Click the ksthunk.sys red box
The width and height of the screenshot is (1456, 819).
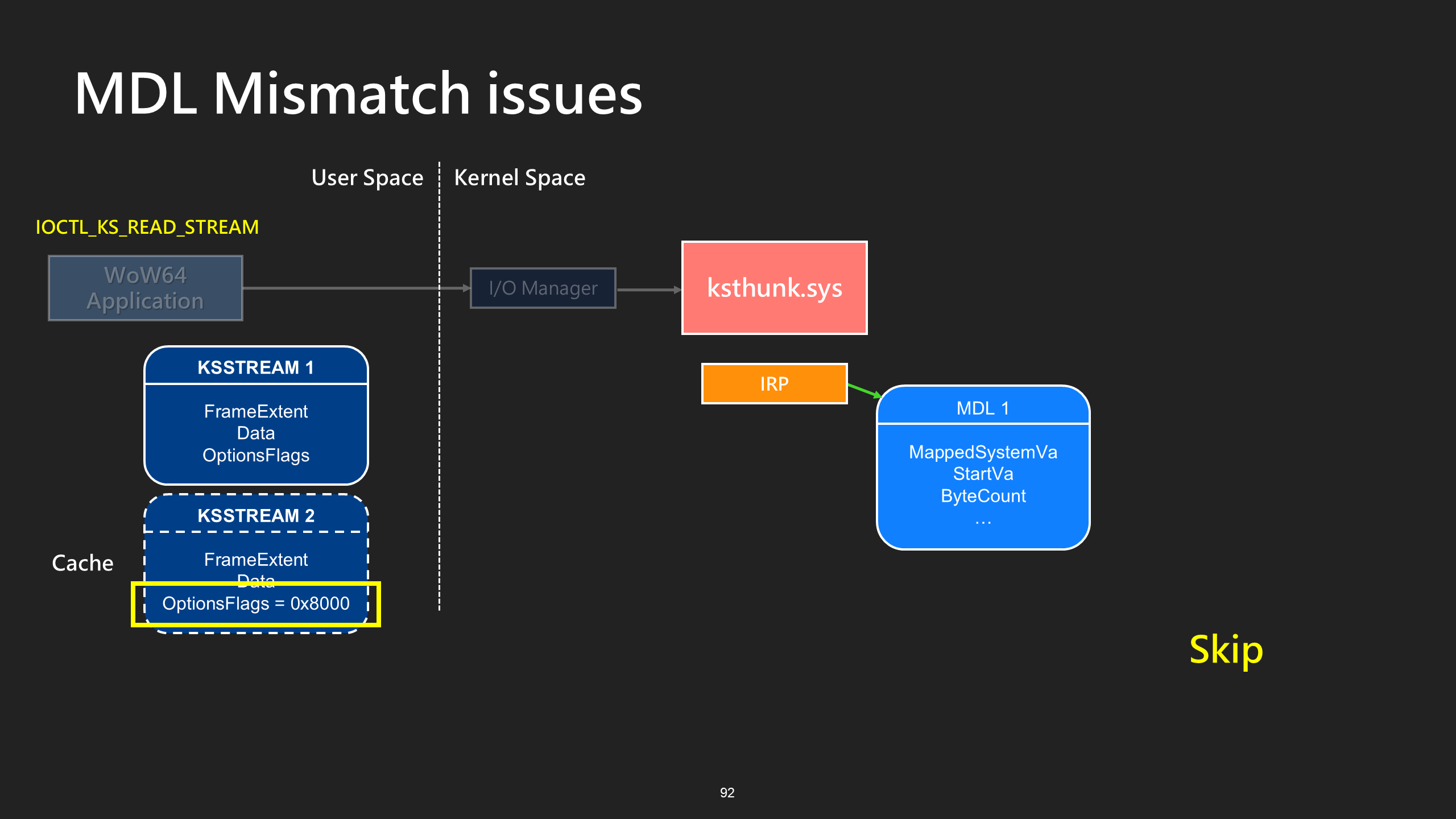(x=774, y=288)
